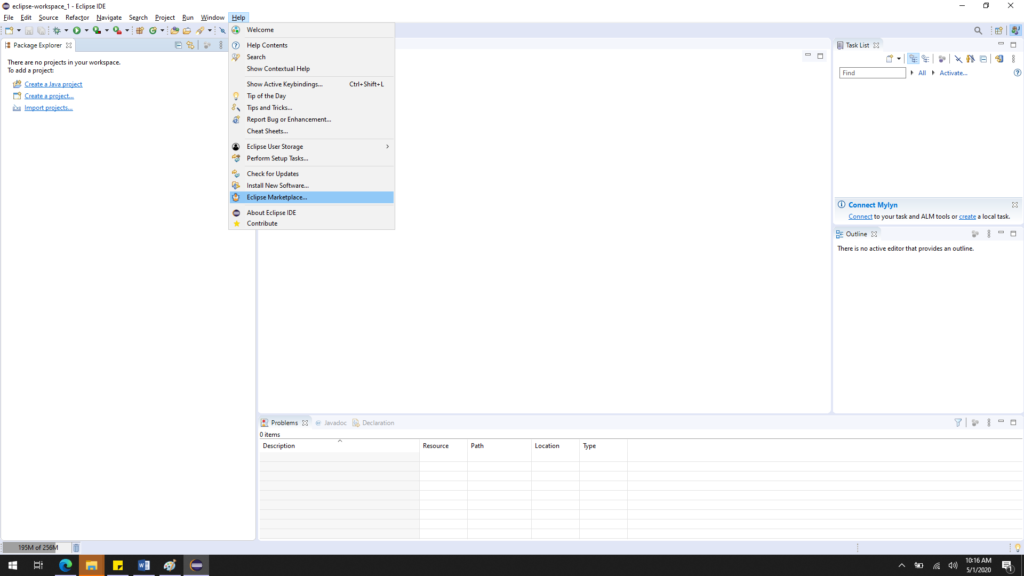Toggle Hide Completed Tasks in Task List
Viewport: 1024px width, 576px height.
point(958,59)
